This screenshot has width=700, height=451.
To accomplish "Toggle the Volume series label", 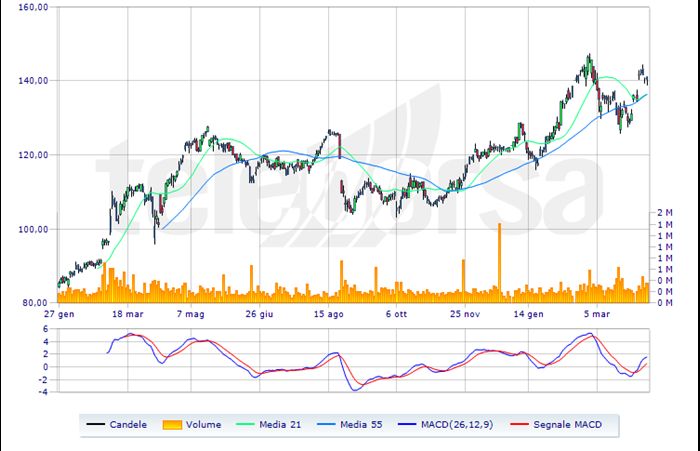I will [206, 424].
